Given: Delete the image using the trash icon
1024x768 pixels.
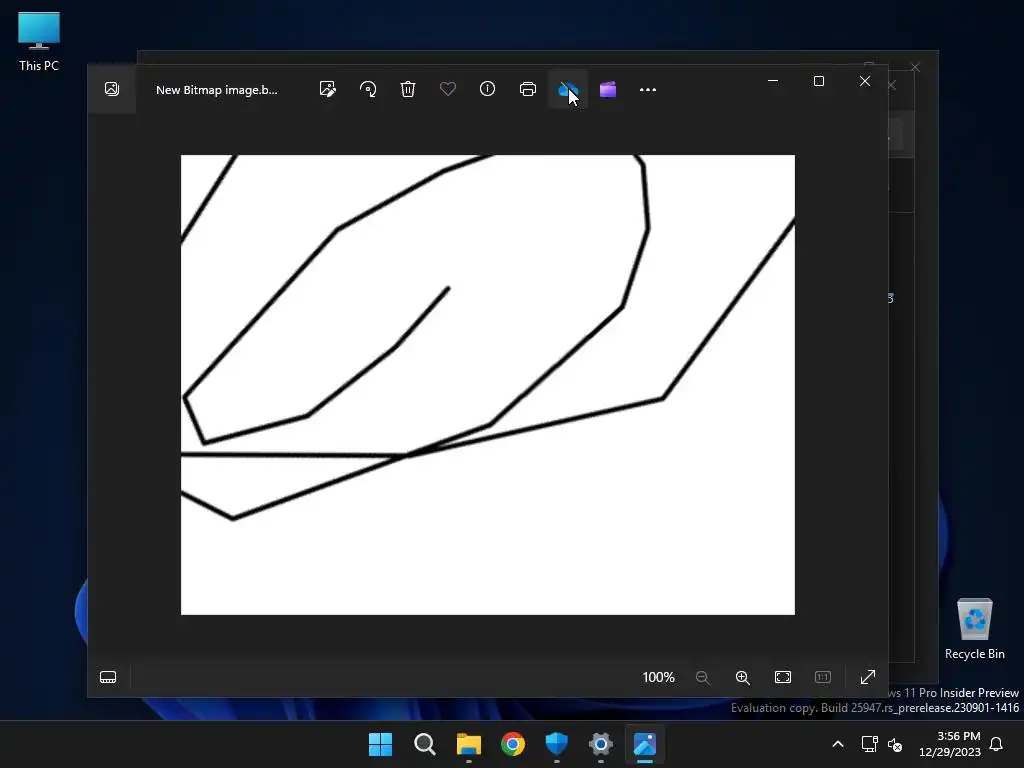Looking at the screenshot, I should pyautogui.click(x=408, y=89).
